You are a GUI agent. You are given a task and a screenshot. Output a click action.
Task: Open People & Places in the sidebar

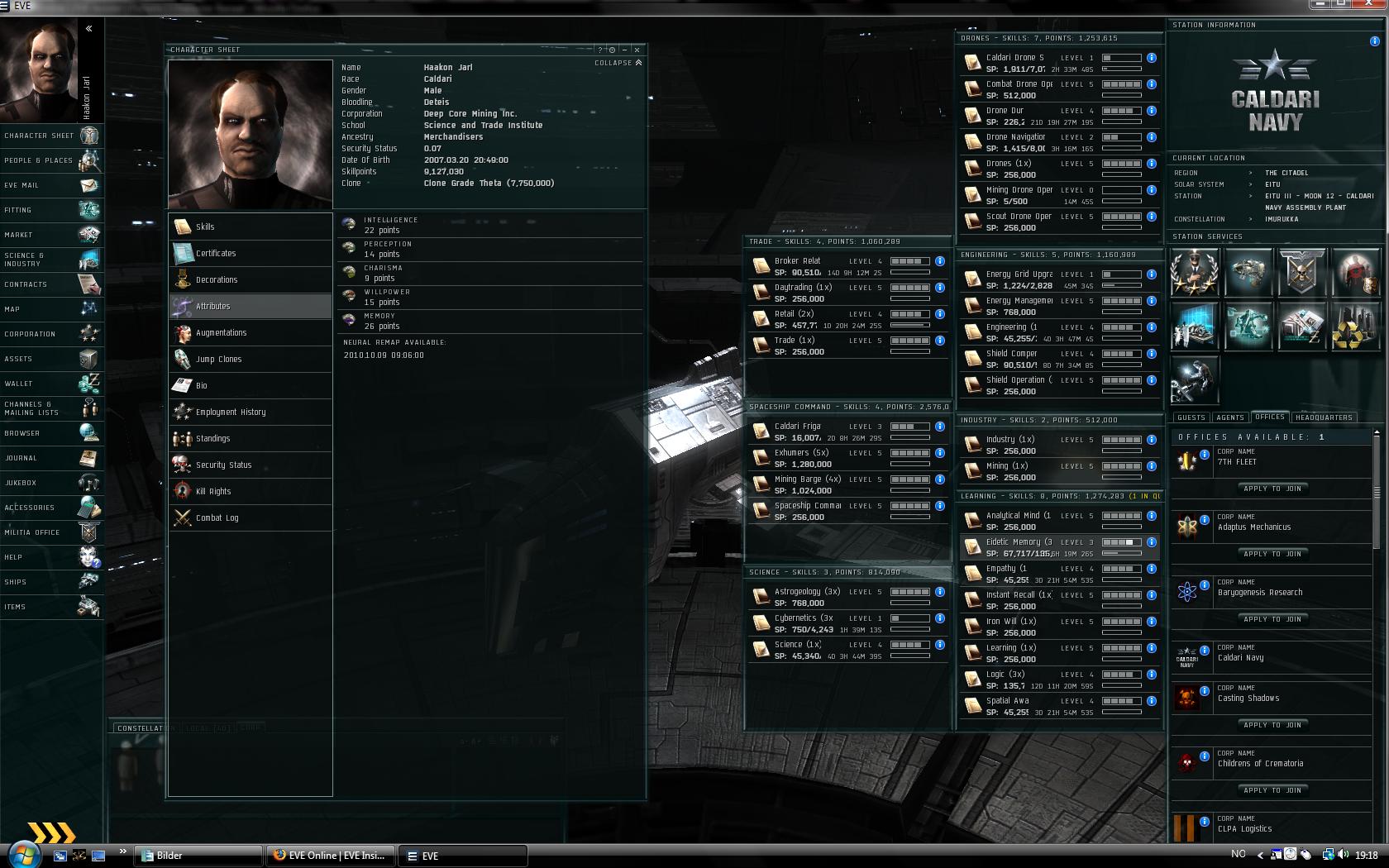click(51, 160)
